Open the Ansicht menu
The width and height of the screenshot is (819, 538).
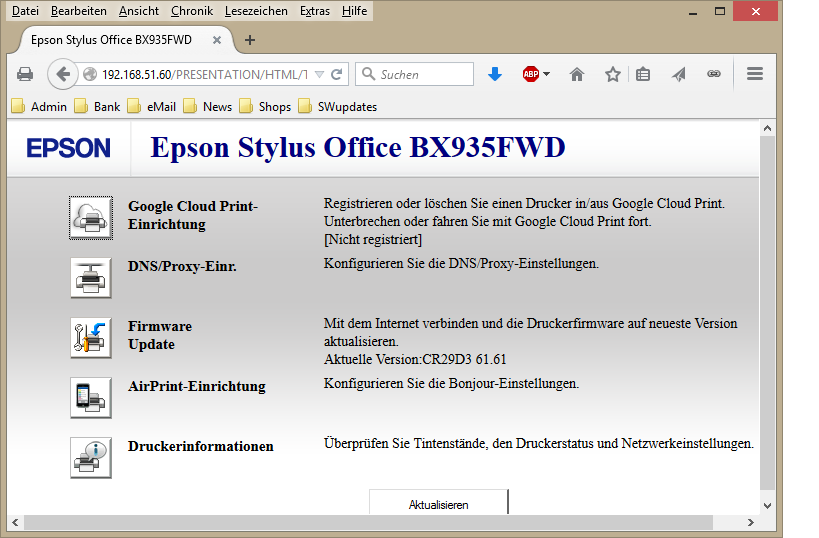point(138,11)
